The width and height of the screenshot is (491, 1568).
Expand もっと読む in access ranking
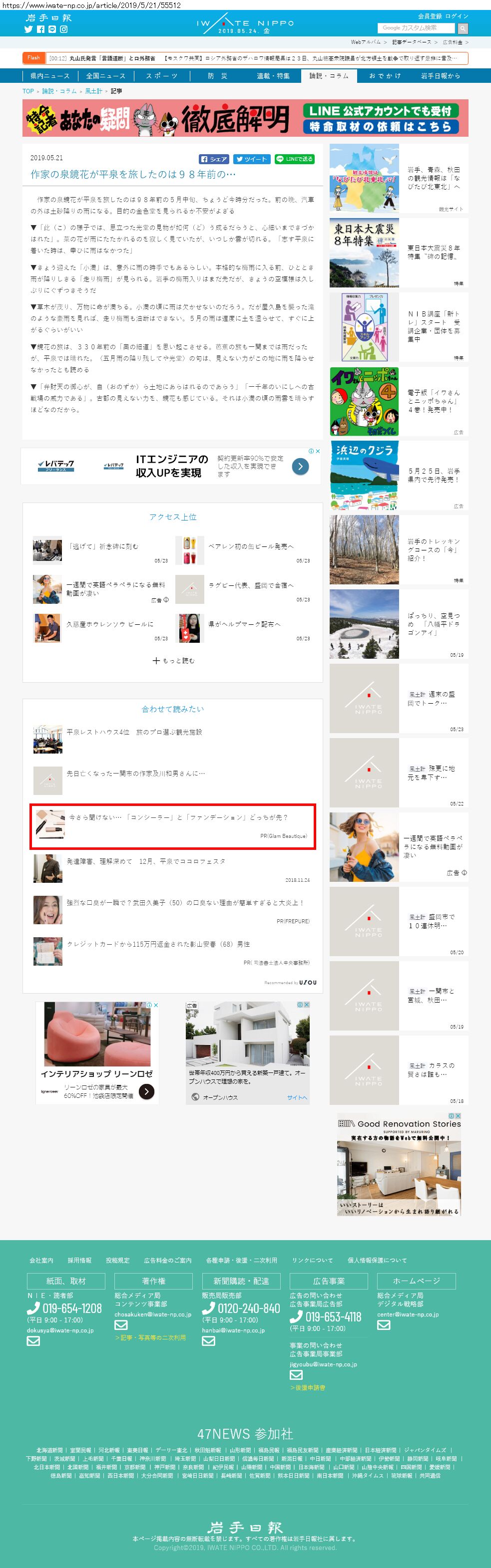pos(174,660)
